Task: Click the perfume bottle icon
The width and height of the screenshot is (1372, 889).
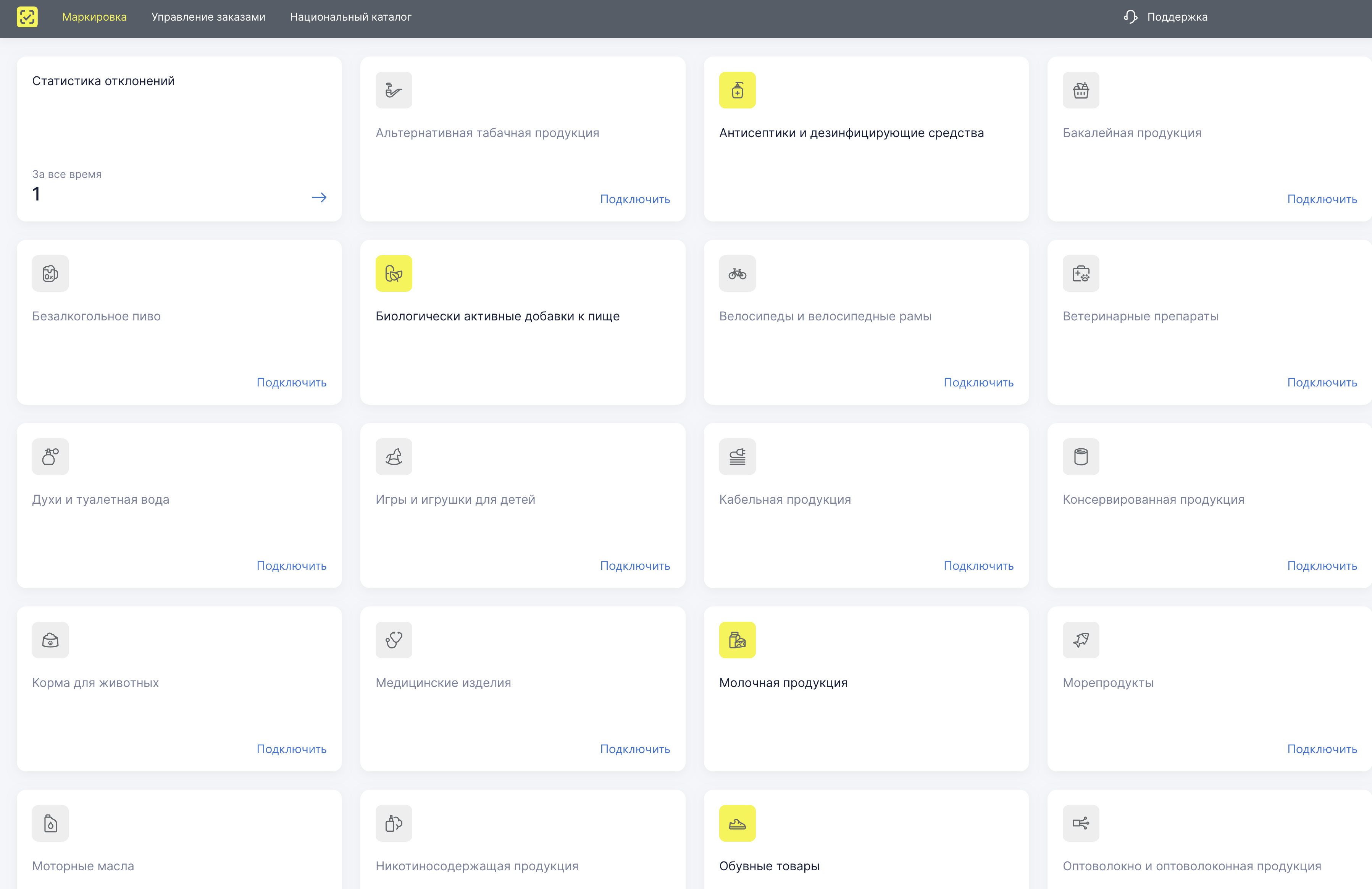Action: 50,457
